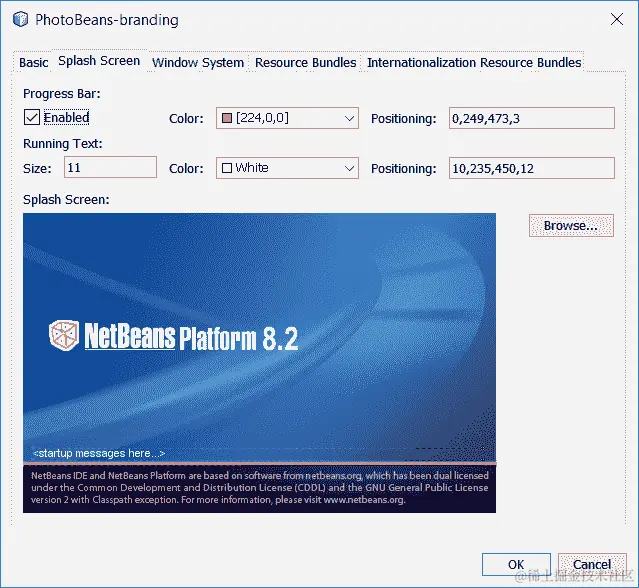Click the splash screen preview image
Screen dimensions: 639x588
pos(260,363)
